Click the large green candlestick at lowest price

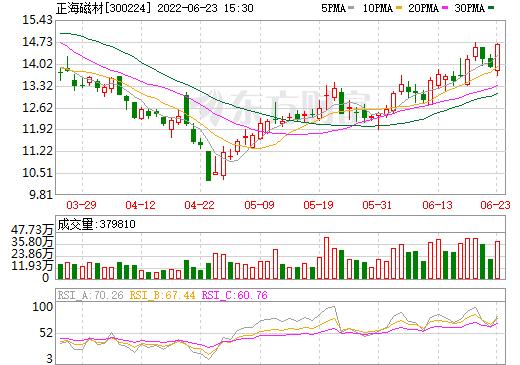208,166
